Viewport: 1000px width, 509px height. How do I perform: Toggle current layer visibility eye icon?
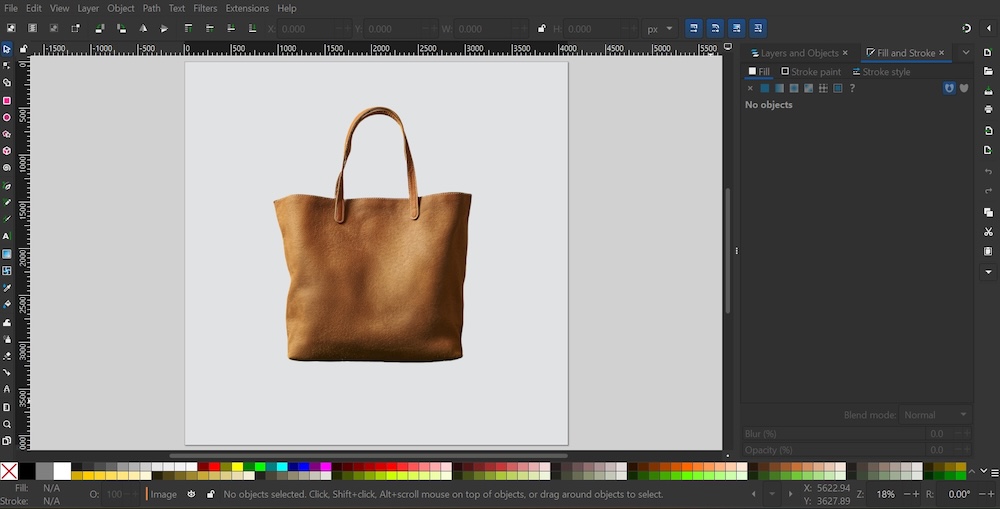(x=191, y=494)
